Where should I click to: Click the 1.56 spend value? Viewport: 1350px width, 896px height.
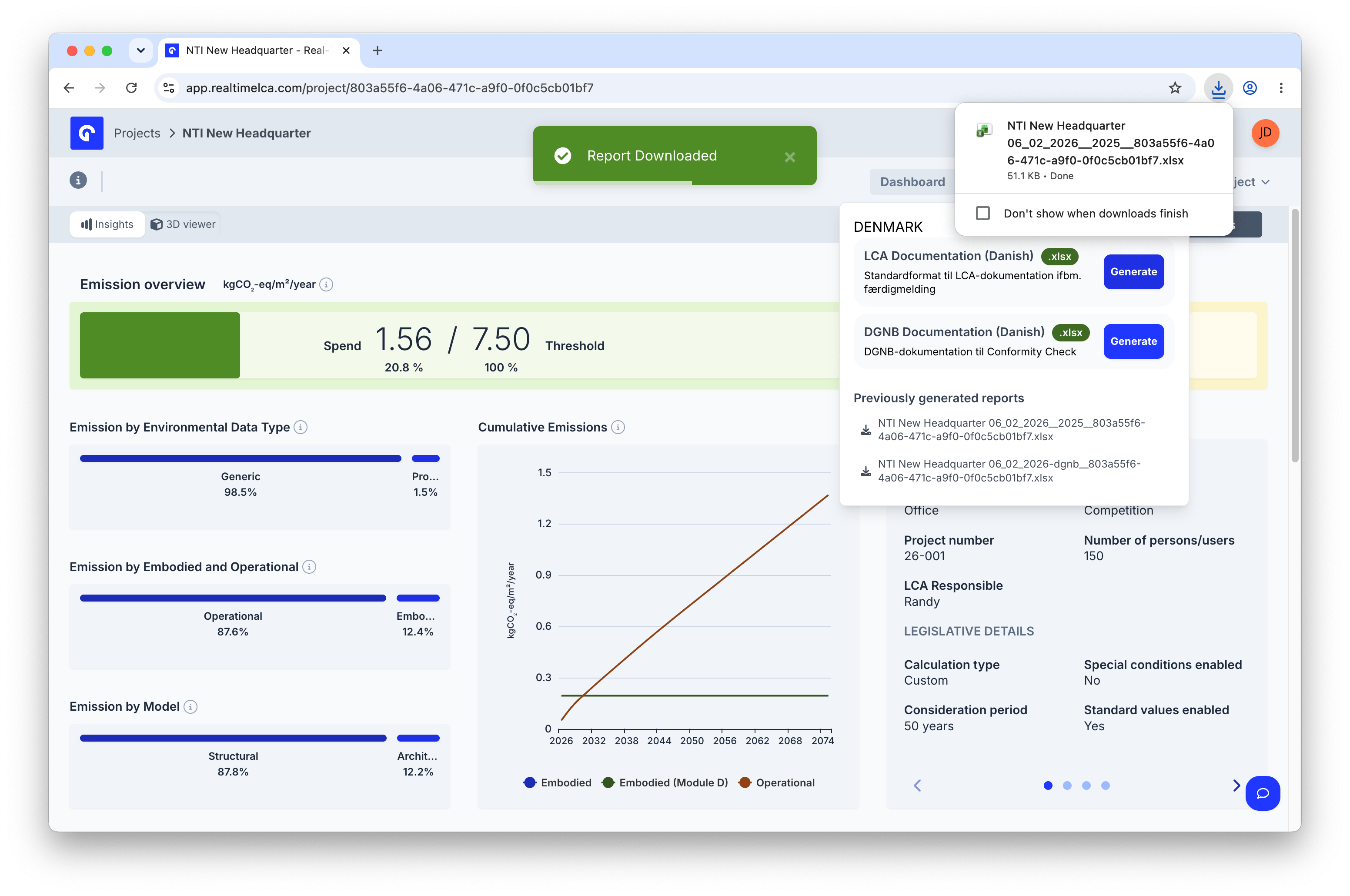pos(403,339)
